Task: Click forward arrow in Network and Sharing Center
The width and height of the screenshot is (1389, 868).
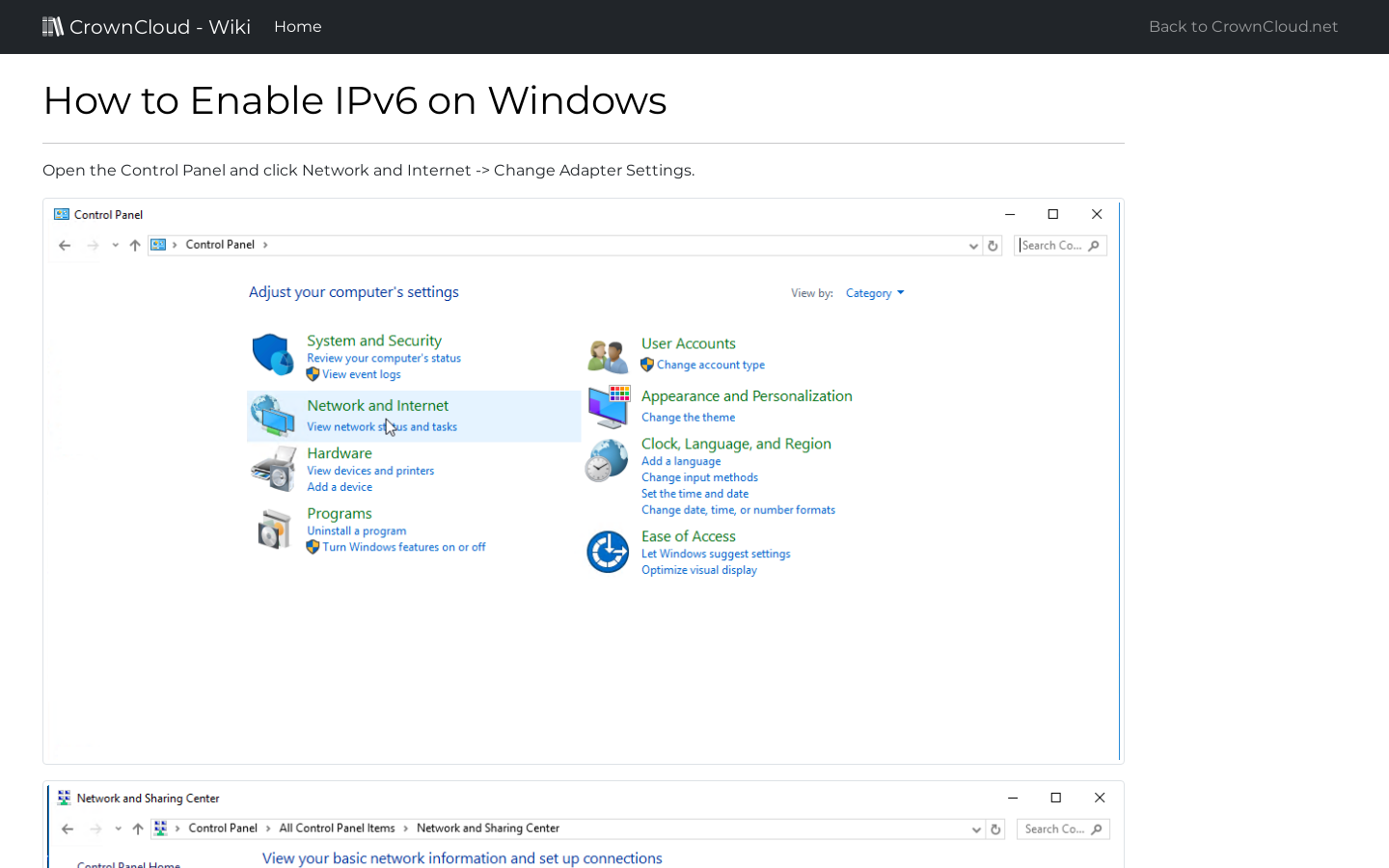Action: (95, 828)
